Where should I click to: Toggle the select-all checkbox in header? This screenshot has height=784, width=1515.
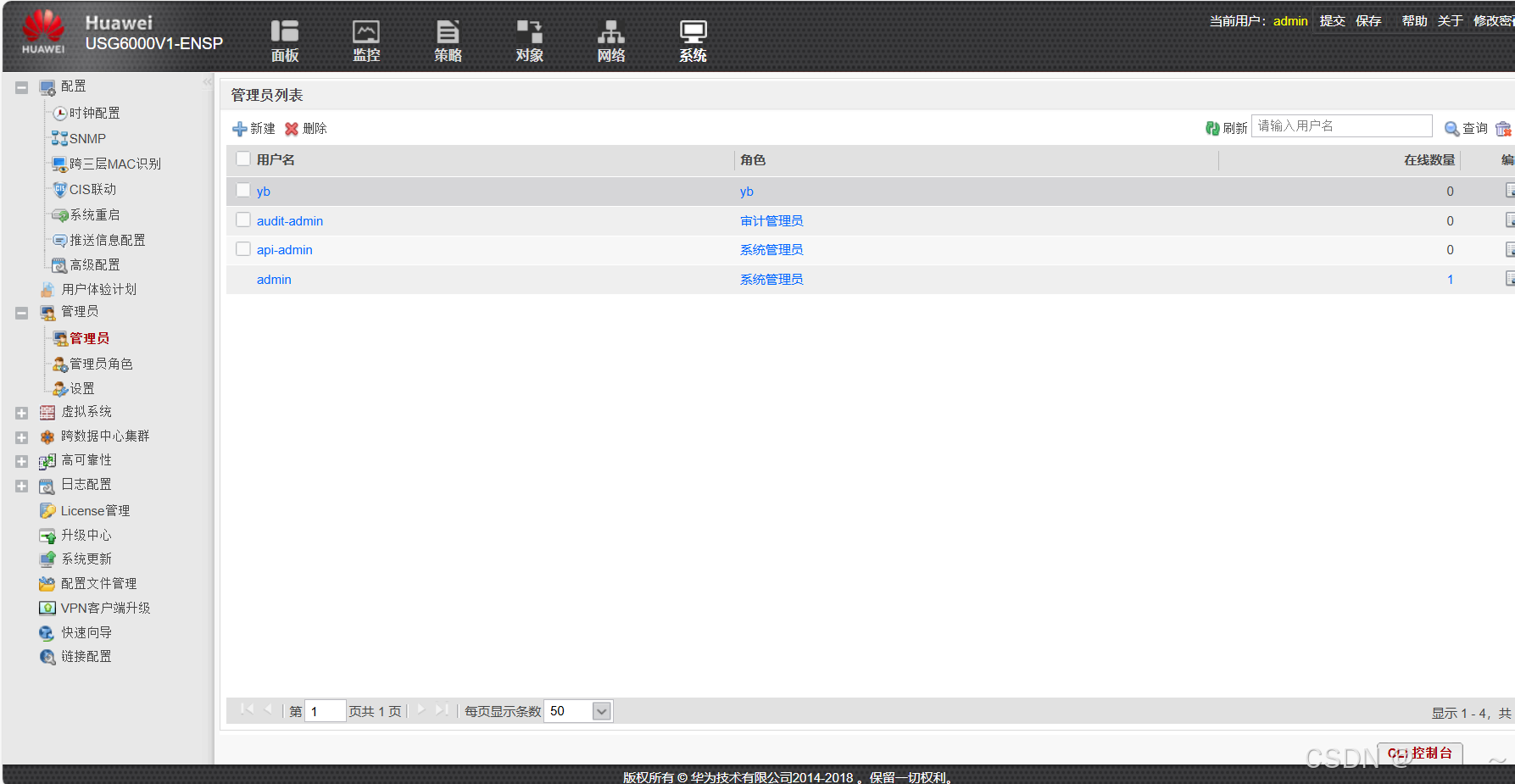tap(243, 158)
